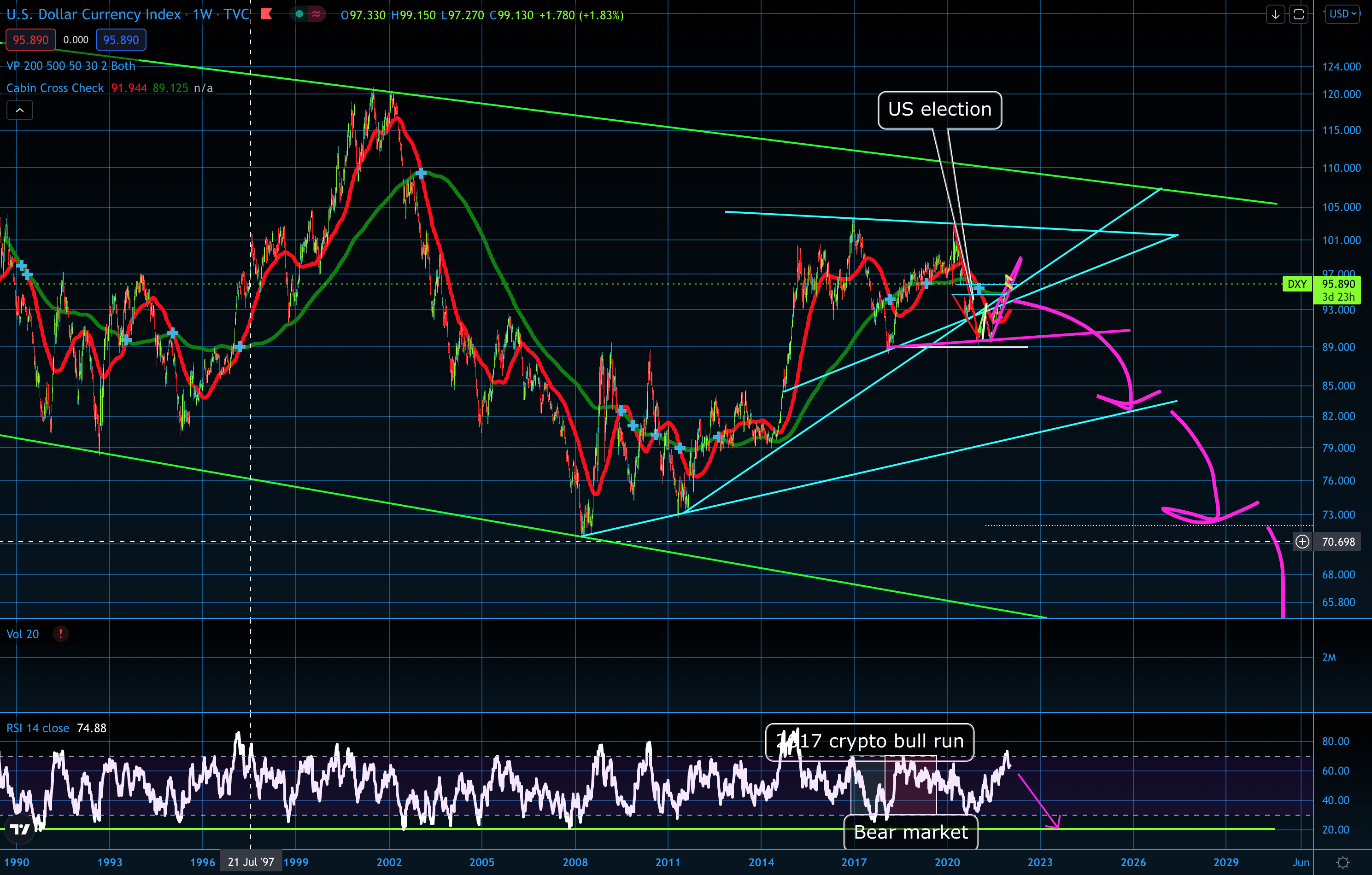
Task: Select the VP 200 500 indicator label
Action: (70, 66)
